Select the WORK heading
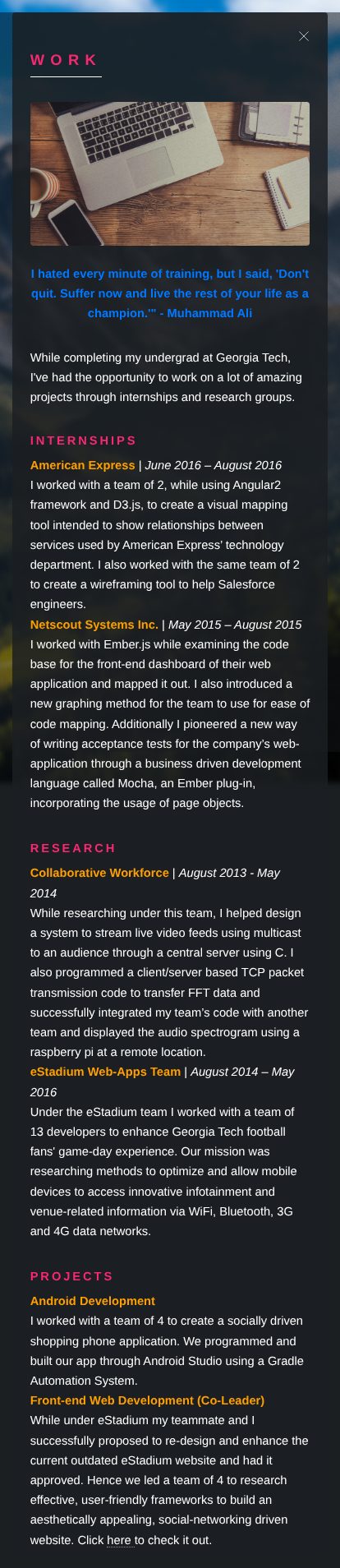Viewport: 340px width, 1568px height. (x=65, y=60)
